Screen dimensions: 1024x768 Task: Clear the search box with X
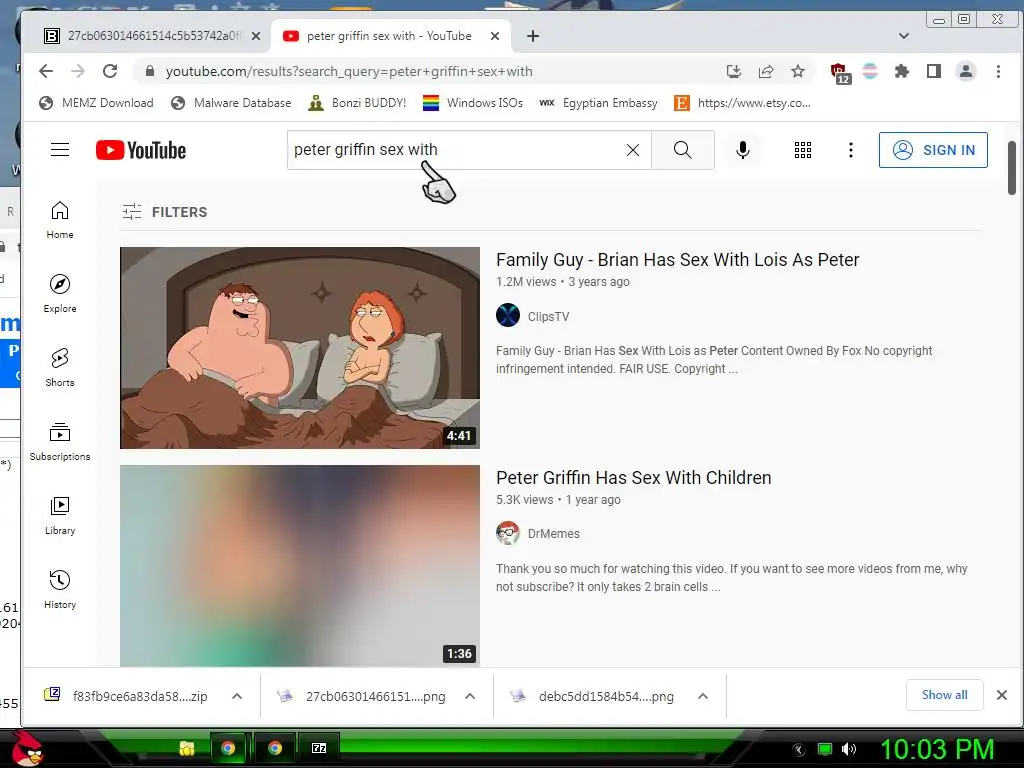(x=632, y=150)
